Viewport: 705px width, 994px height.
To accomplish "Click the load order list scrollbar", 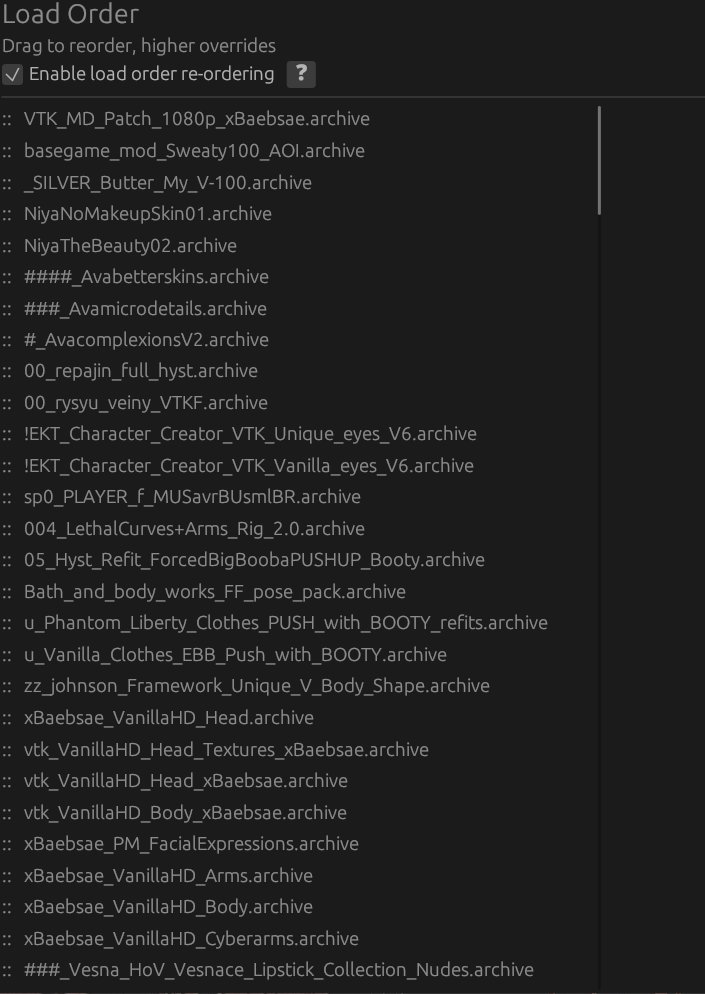I will [599, 160].
